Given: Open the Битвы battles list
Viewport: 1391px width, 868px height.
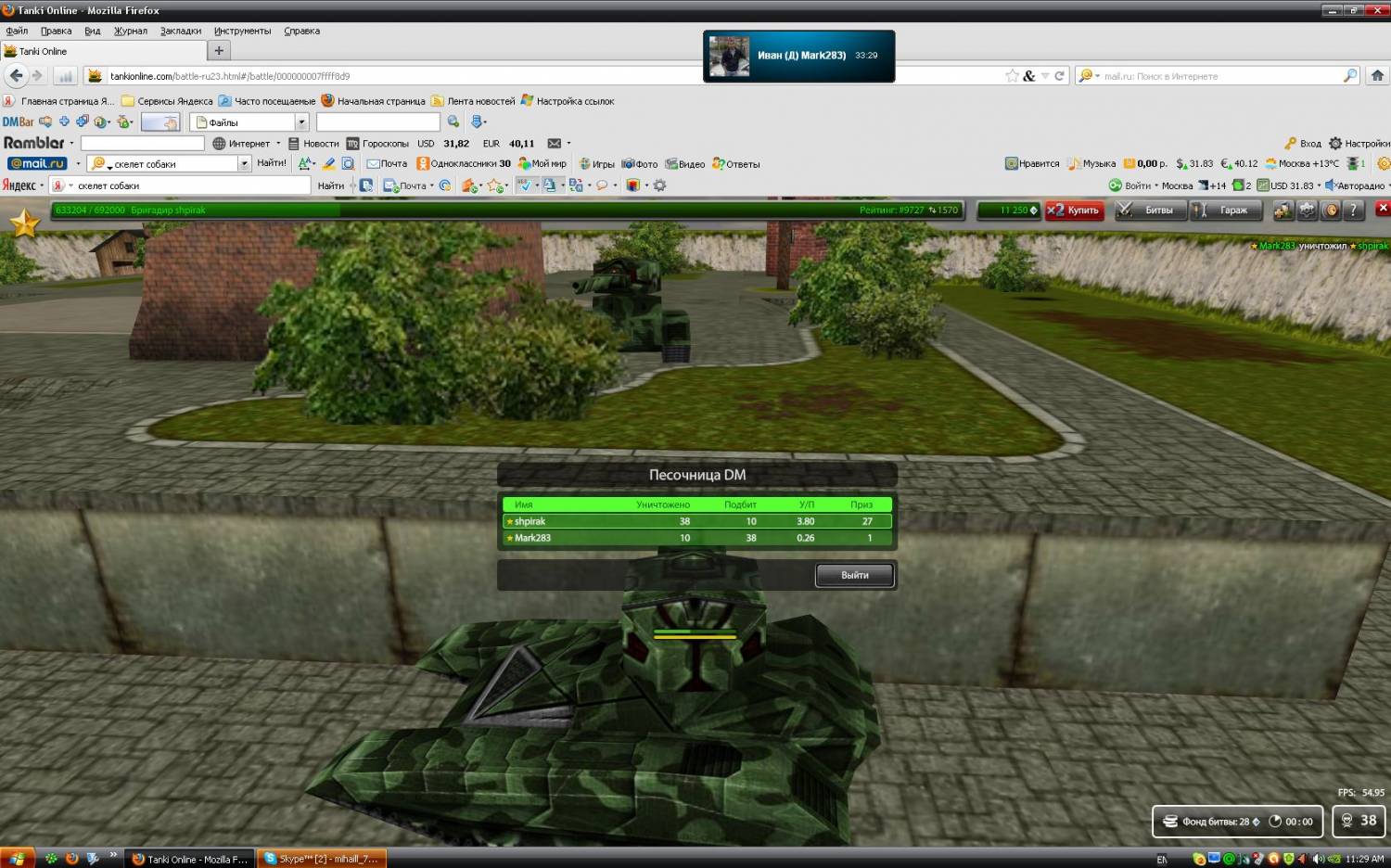Looking at the screenshot, I should 1149,211.
